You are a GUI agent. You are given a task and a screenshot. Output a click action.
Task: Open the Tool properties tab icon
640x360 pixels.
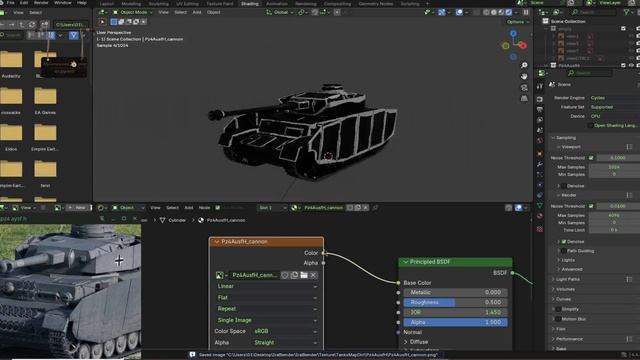pyautogui.click(x=540, y=87)
